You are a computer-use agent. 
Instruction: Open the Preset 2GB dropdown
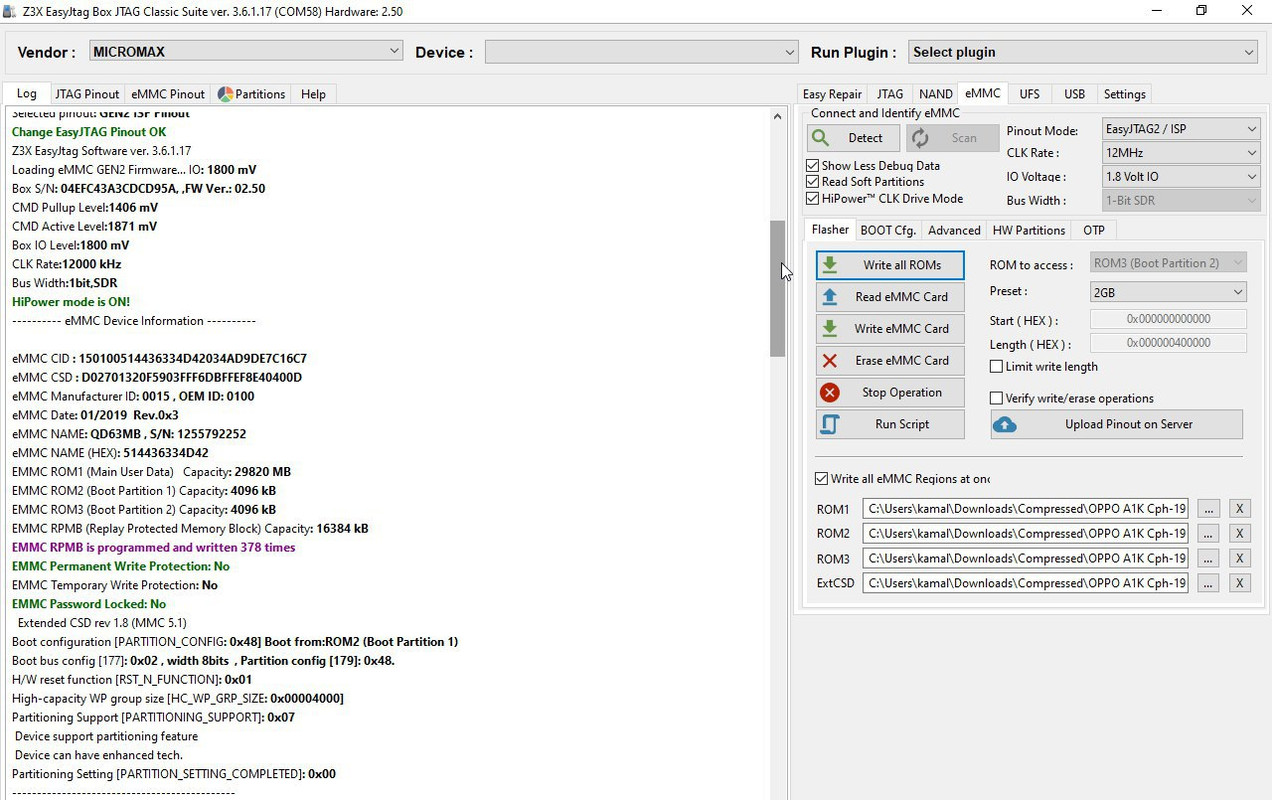click(1168, 292)
